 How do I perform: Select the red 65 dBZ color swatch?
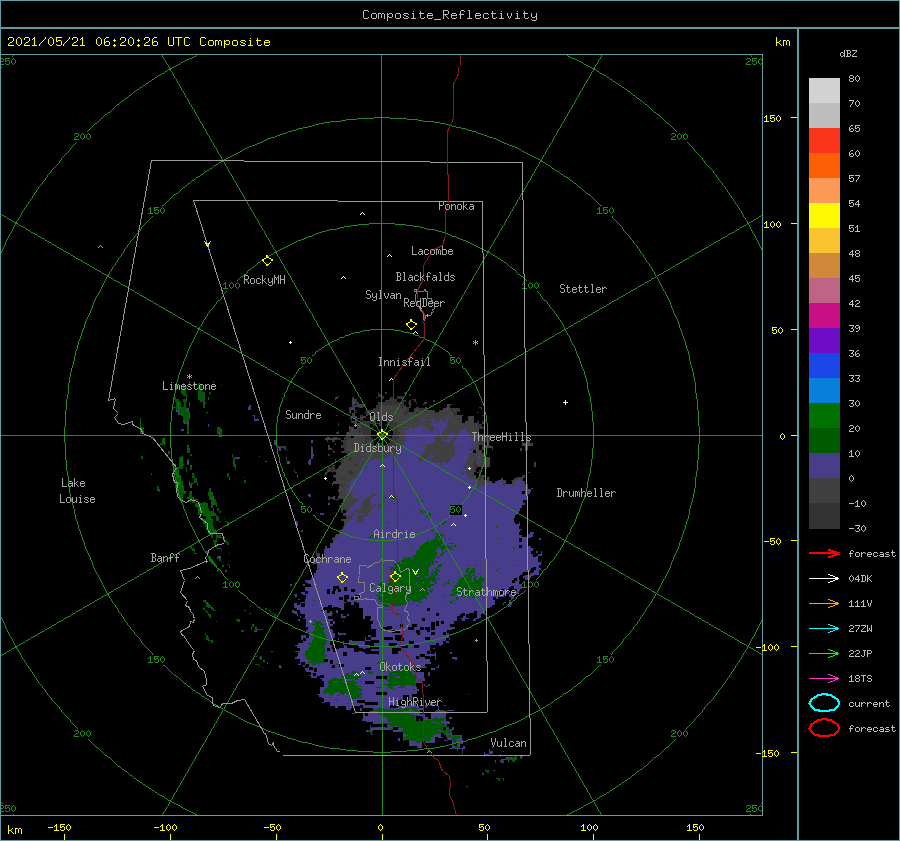click(x=824, y=141)
